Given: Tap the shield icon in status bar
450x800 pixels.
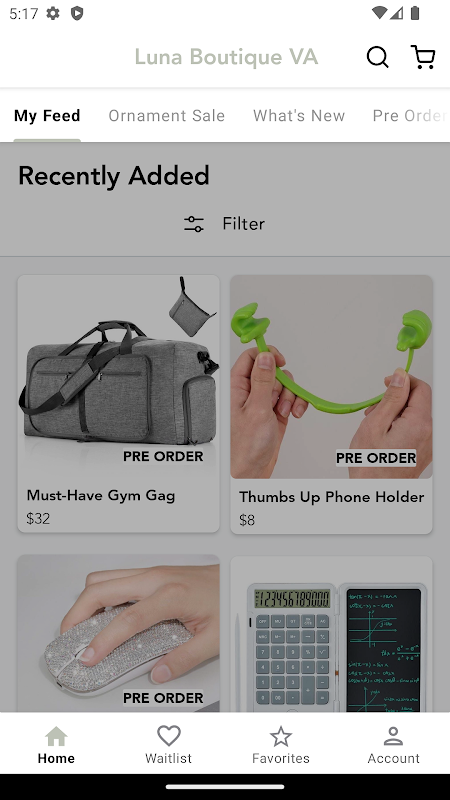Looking at the screenshot, I should click(x=77, y=13).
